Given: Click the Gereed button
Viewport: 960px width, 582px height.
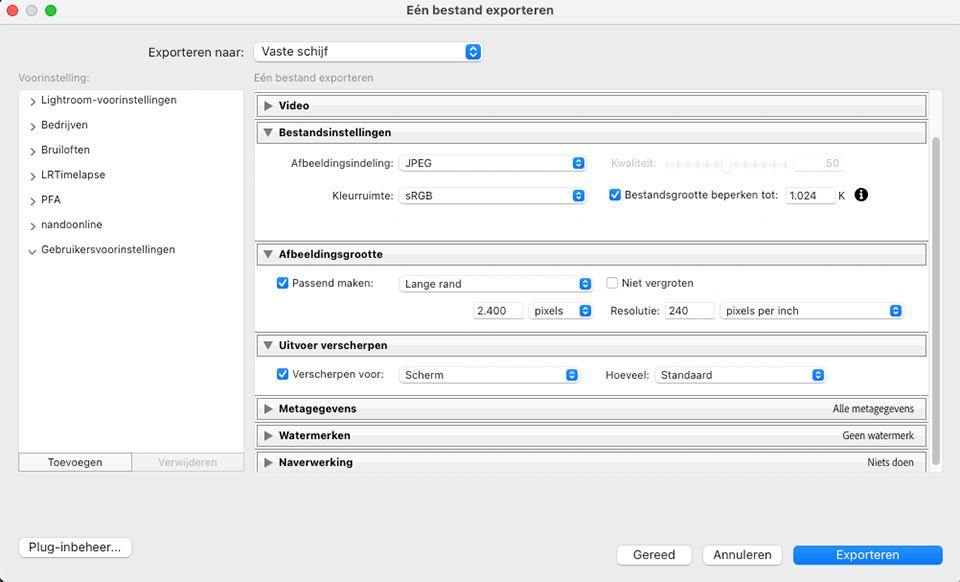Looking at the screenshot, I should [x=654, y=555].
